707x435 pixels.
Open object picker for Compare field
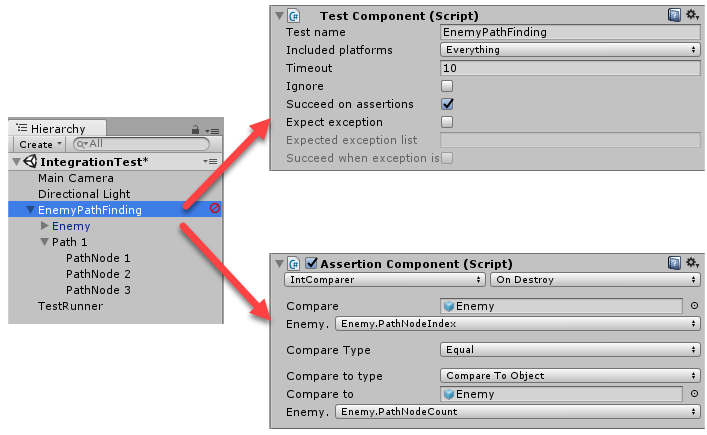pyautogui.click(x=695, y=306)
